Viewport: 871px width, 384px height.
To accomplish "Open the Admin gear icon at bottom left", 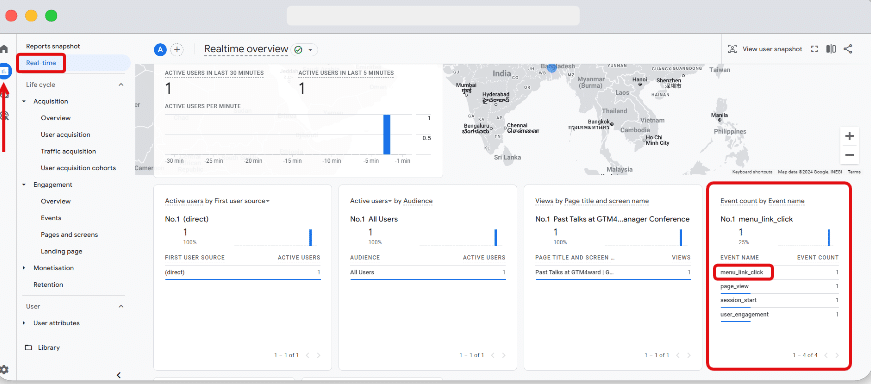I will click(4, 370).
